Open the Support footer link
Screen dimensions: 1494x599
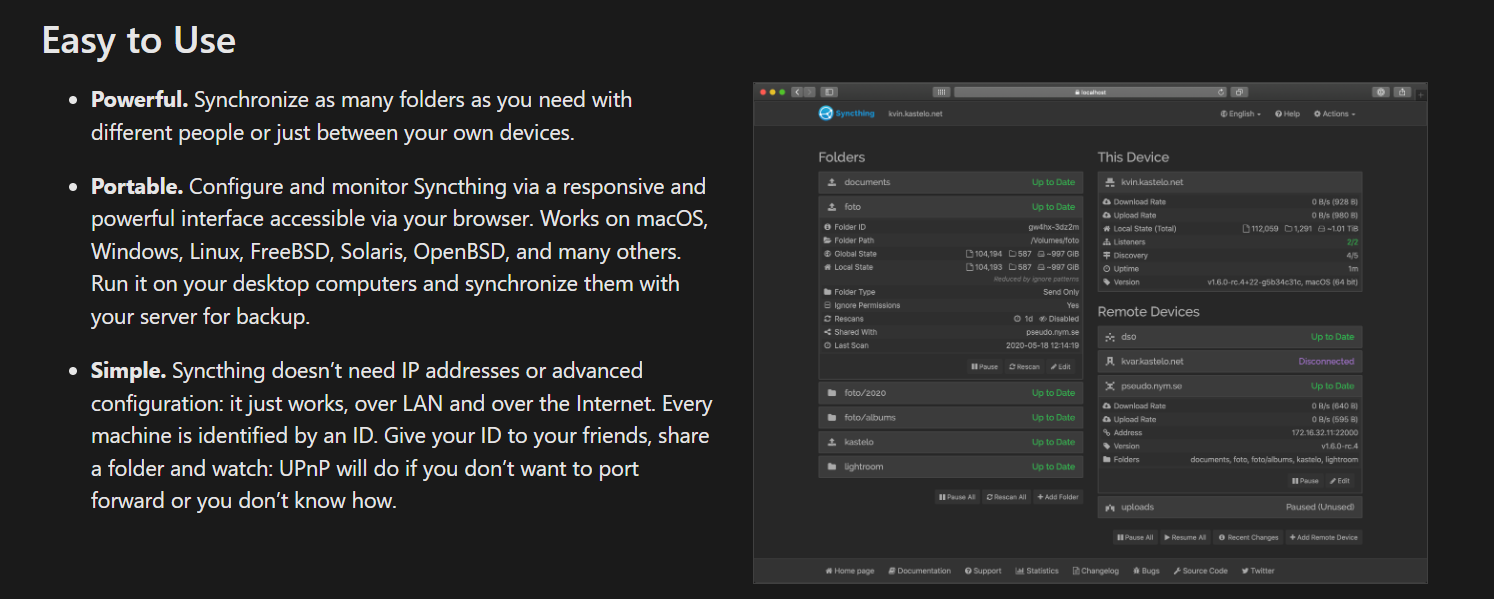[x=983, y=571]
